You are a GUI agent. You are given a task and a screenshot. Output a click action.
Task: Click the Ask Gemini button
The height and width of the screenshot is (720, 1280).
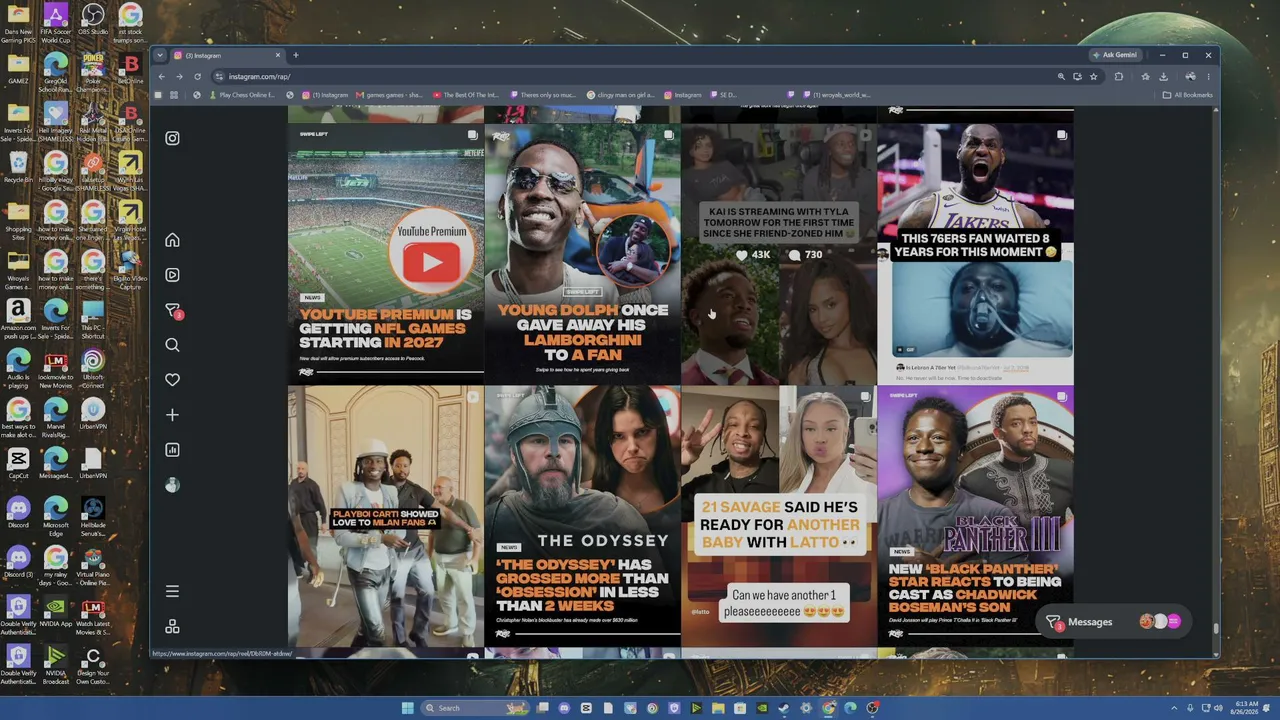pos(1114,55)
